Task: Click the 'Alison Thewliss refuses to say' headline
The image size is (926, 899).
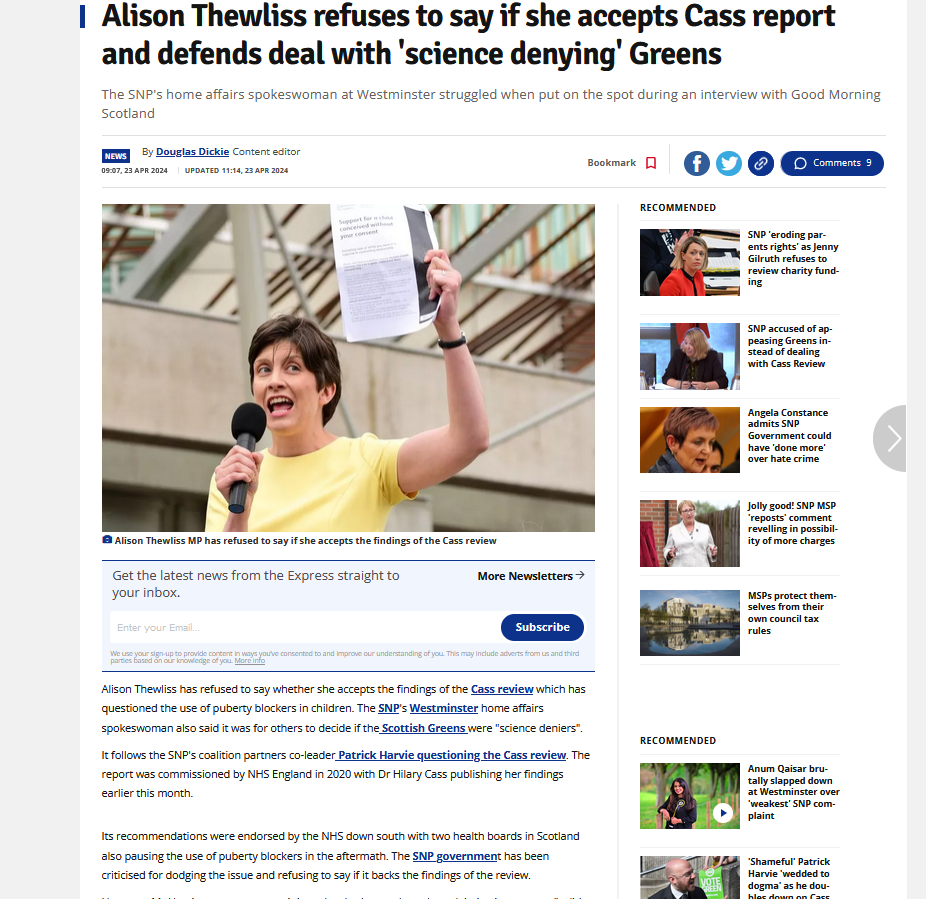Action: [x=468, y=34]
